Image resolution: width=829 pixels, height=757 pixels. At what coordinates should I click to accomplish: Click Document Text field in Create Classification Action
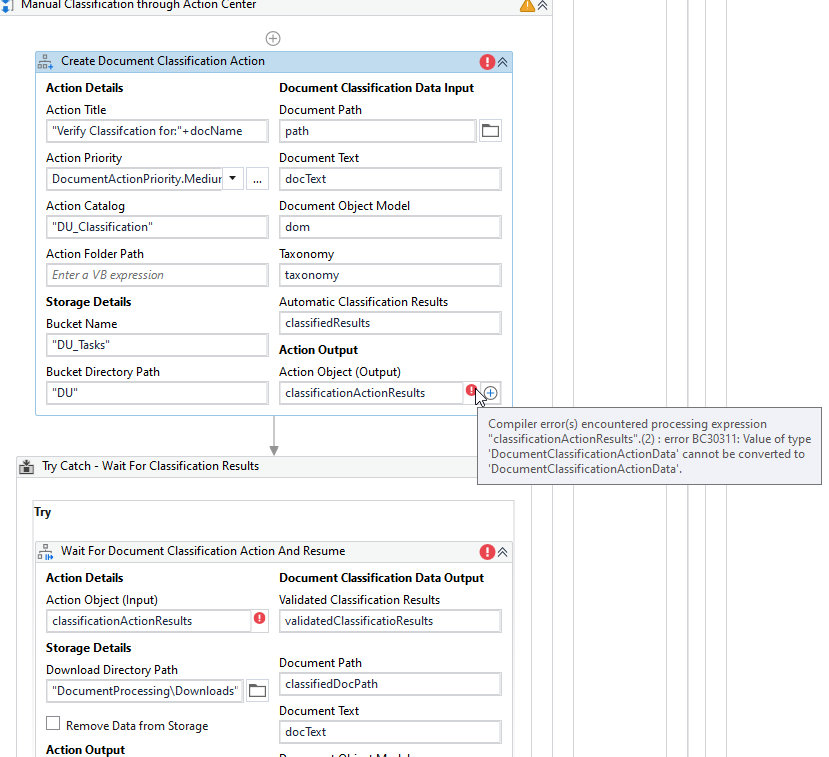(390, 179)
